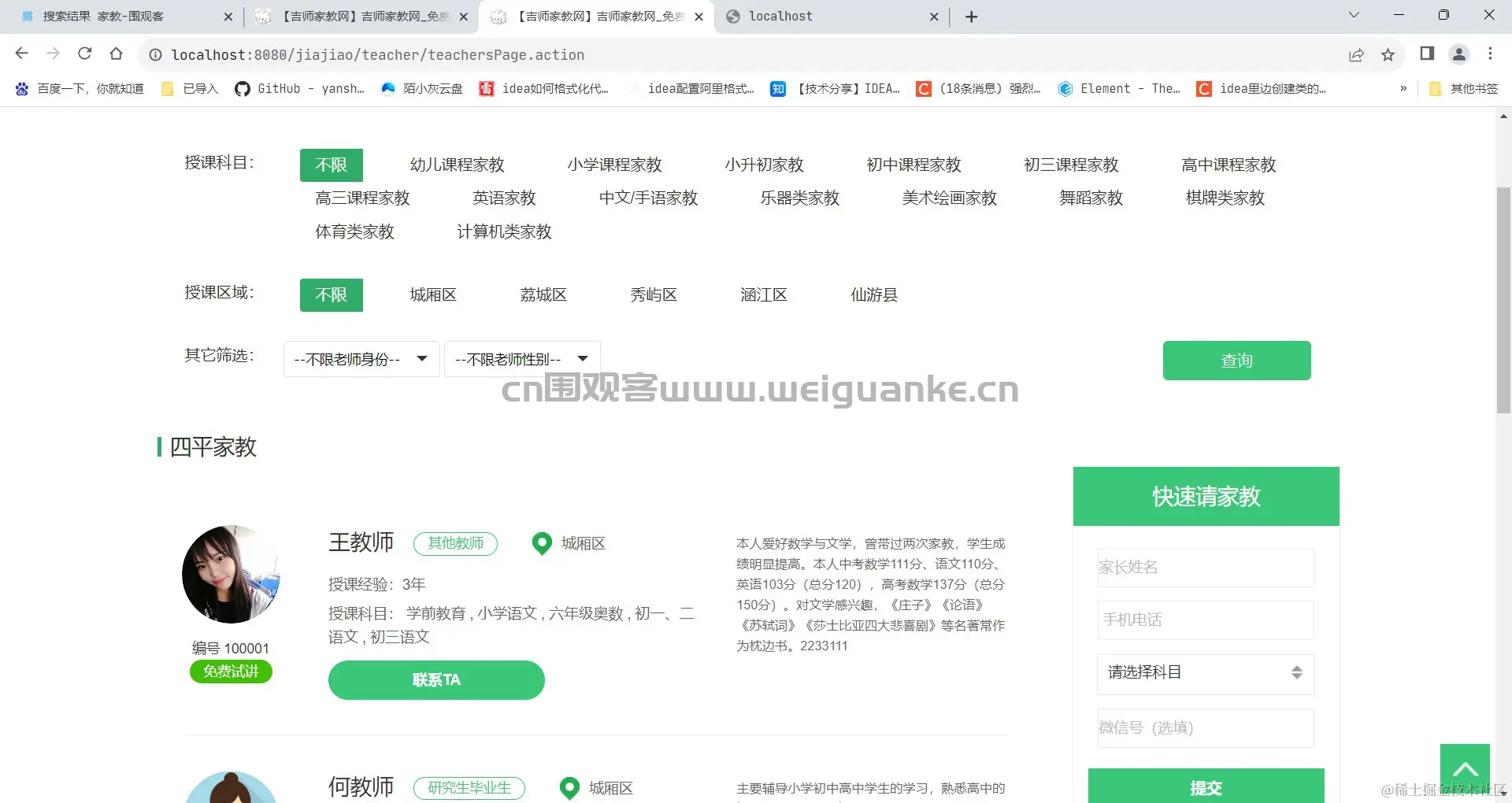Filter area by 秀屿区

tap(654, 295)
